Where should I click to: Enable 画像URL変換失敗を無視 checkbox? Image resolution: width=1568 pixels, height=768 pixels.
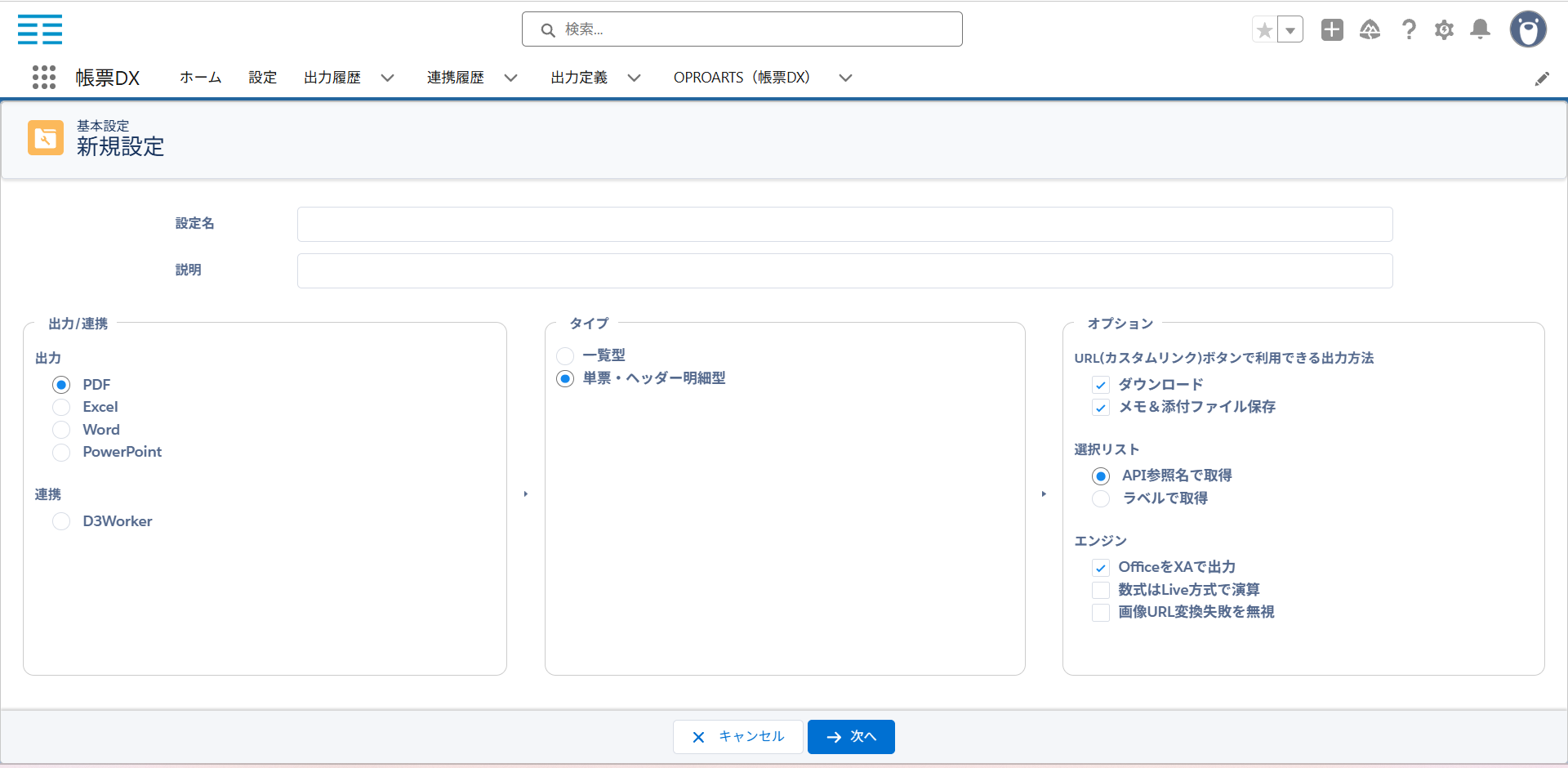coord(1101,613)
